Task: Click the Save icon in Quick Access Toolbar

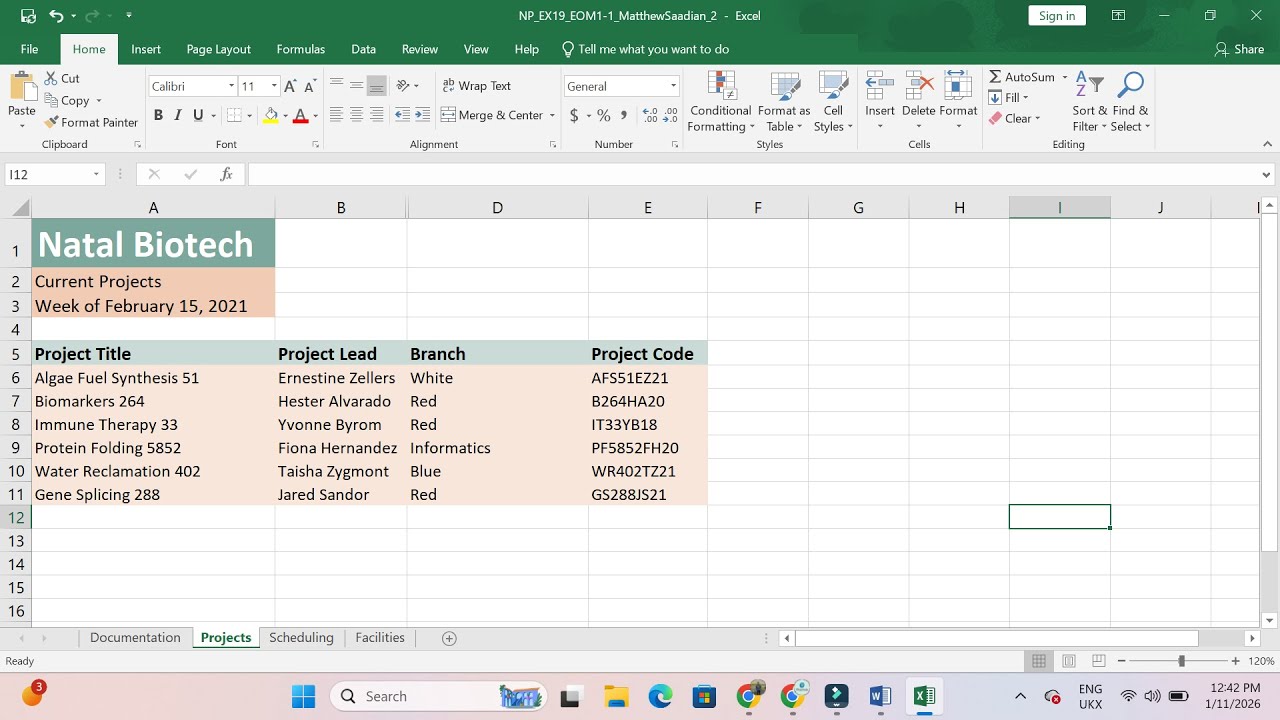Action: (28, 16)
